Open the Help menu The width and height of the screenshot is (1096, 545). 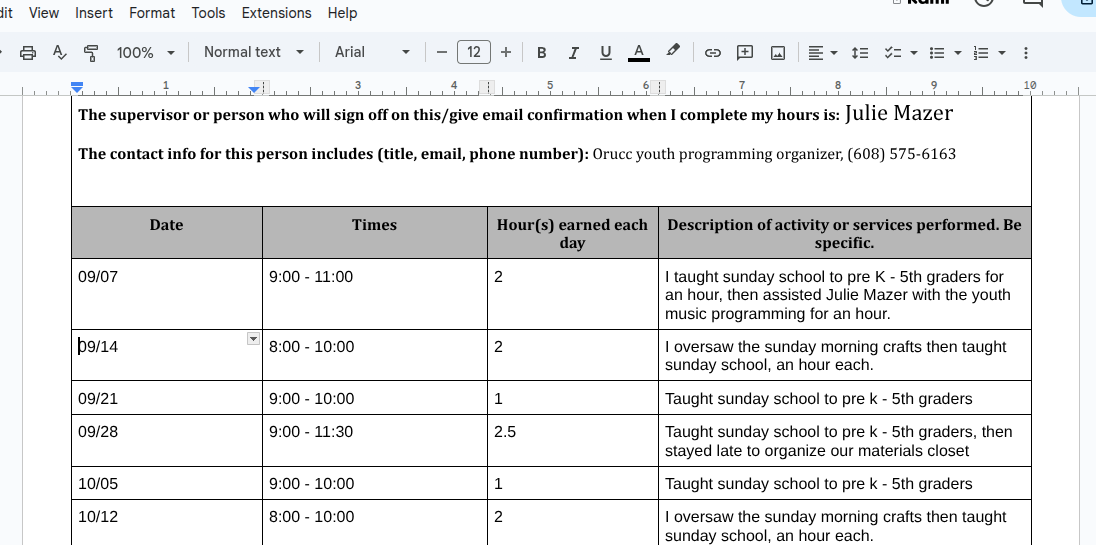click(x=342, y=13)
